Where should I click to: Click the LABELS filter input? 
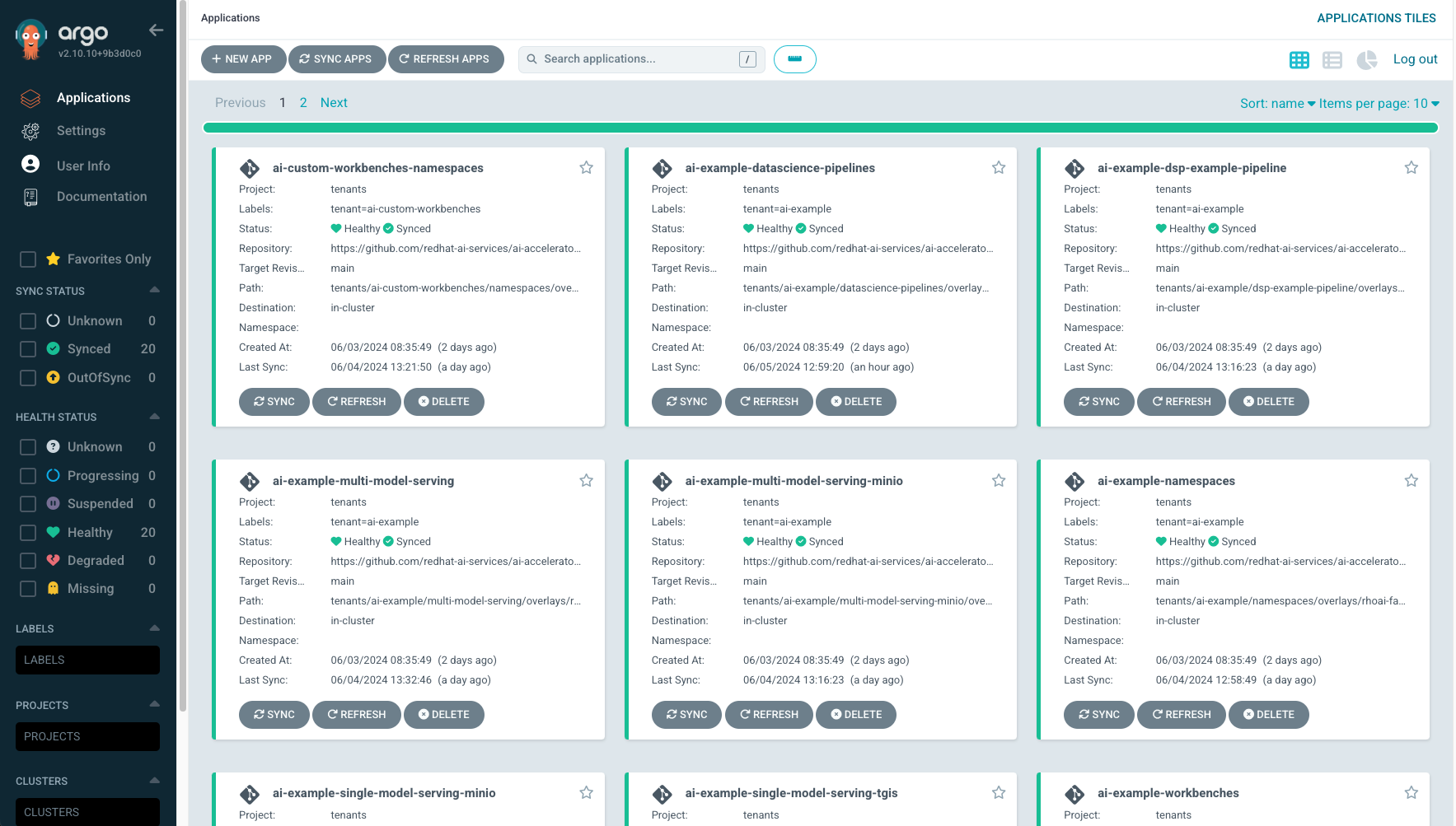pos(87,660)
